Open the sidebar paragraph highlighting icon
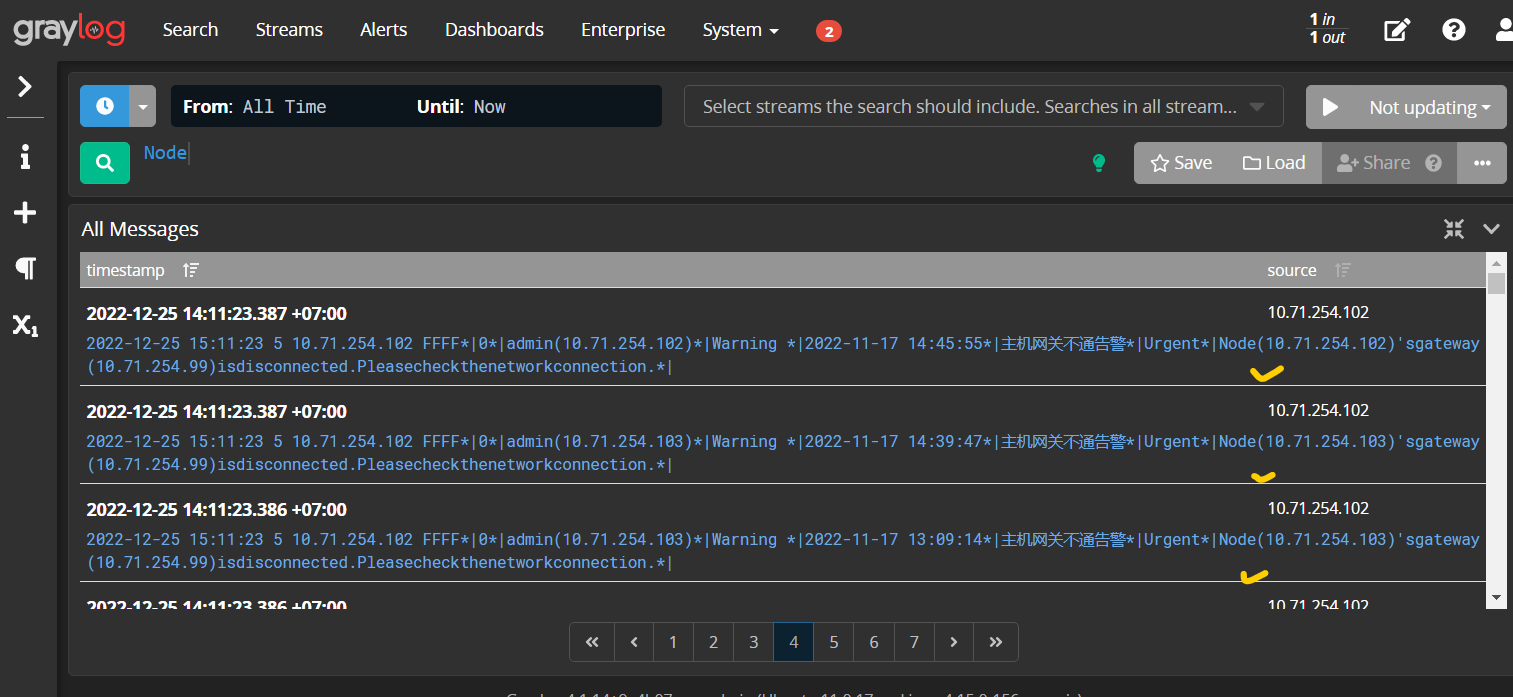 pos(25,268)
